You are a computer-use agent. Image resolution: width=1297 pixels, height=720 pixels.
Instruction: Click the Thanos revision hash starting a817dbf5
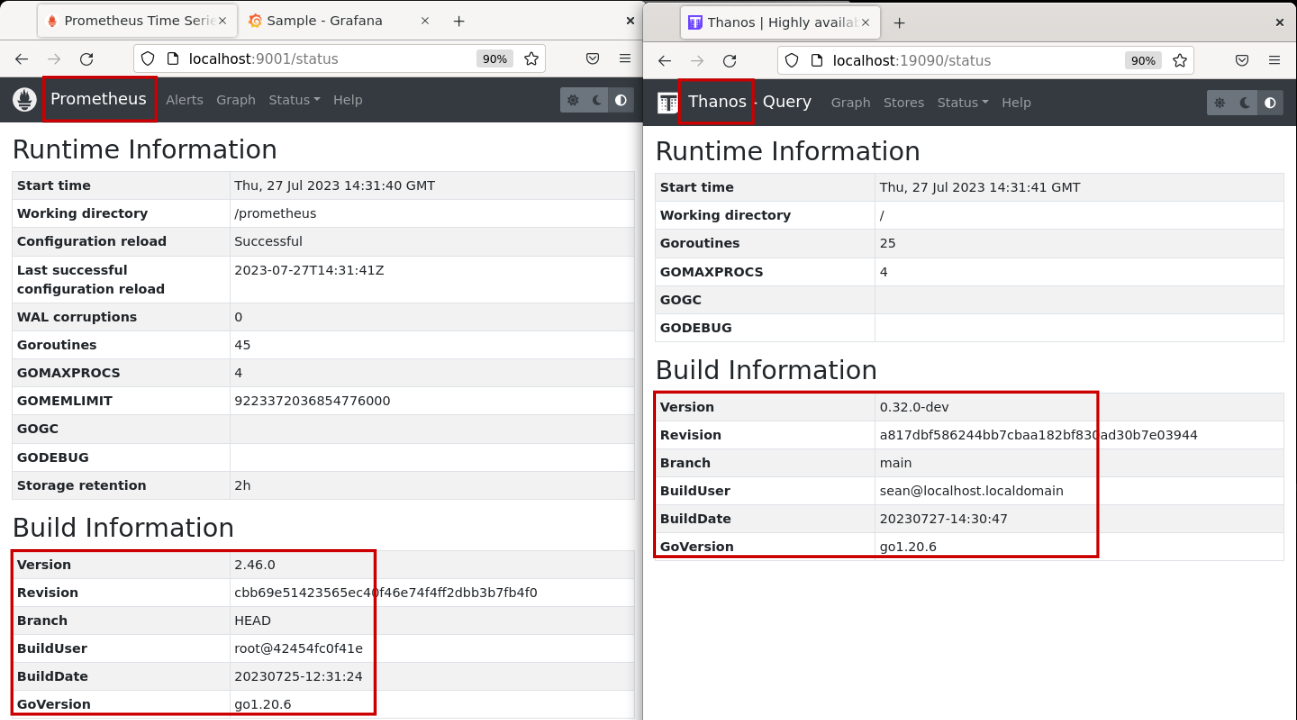pos(1038,436)
